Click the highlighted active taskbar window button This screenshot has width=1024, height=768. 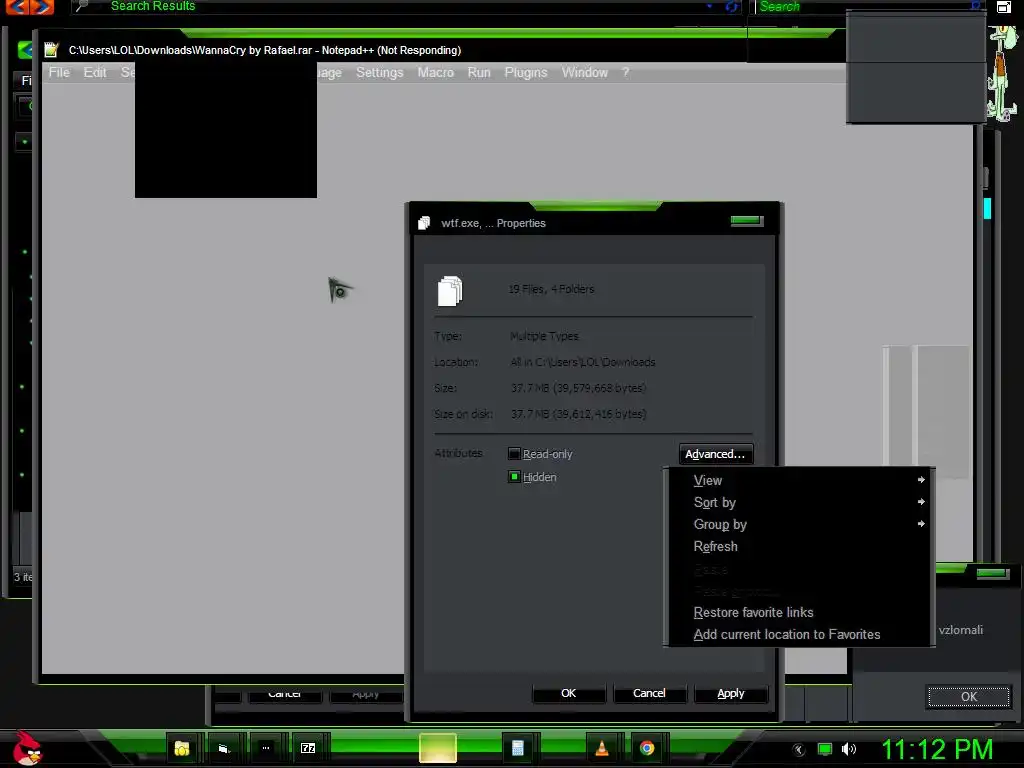pyautogui.click(x=438, y=748)
